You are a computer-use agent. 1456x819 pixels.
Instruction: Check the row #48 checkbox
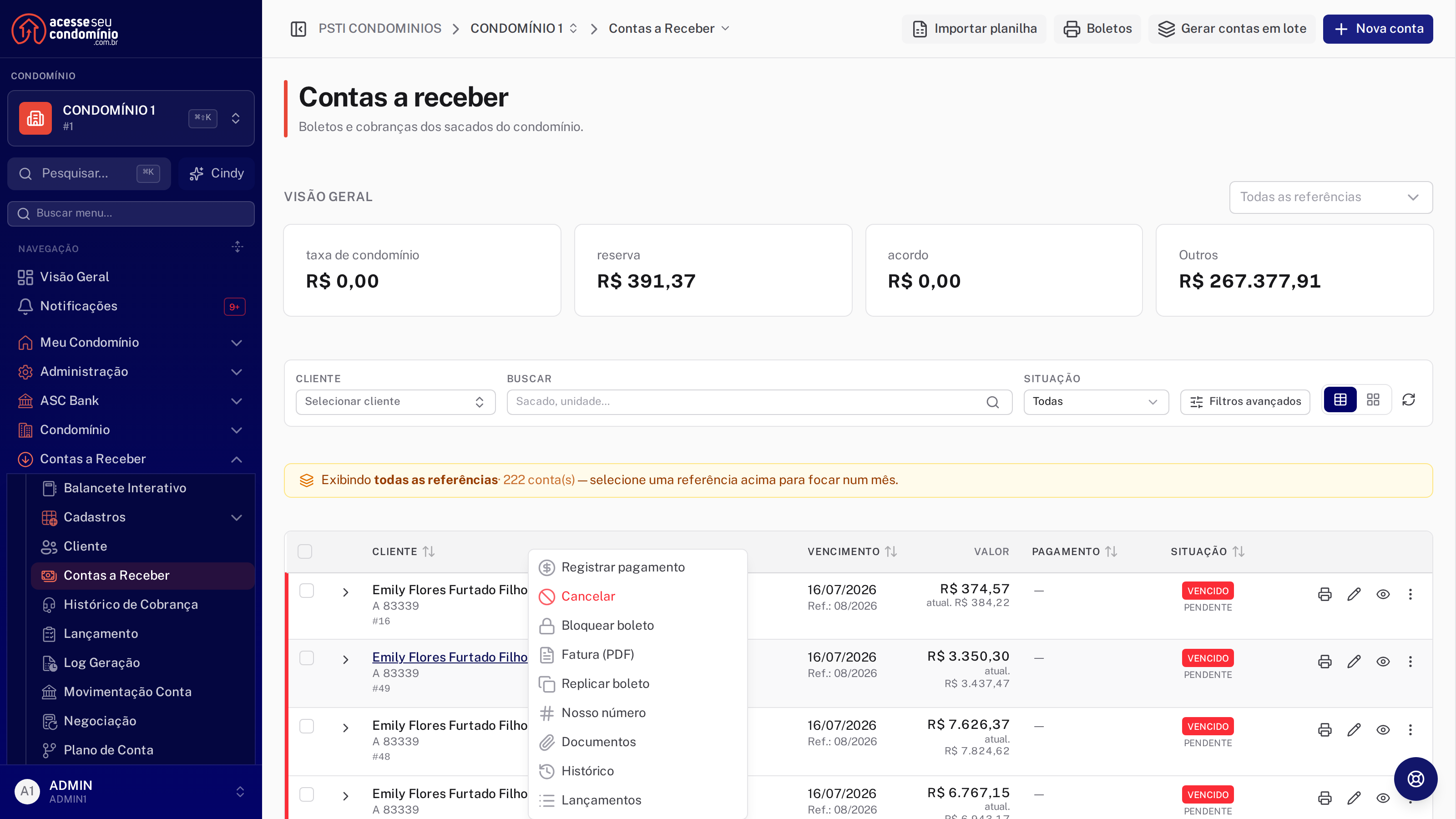tap(306, 726)
